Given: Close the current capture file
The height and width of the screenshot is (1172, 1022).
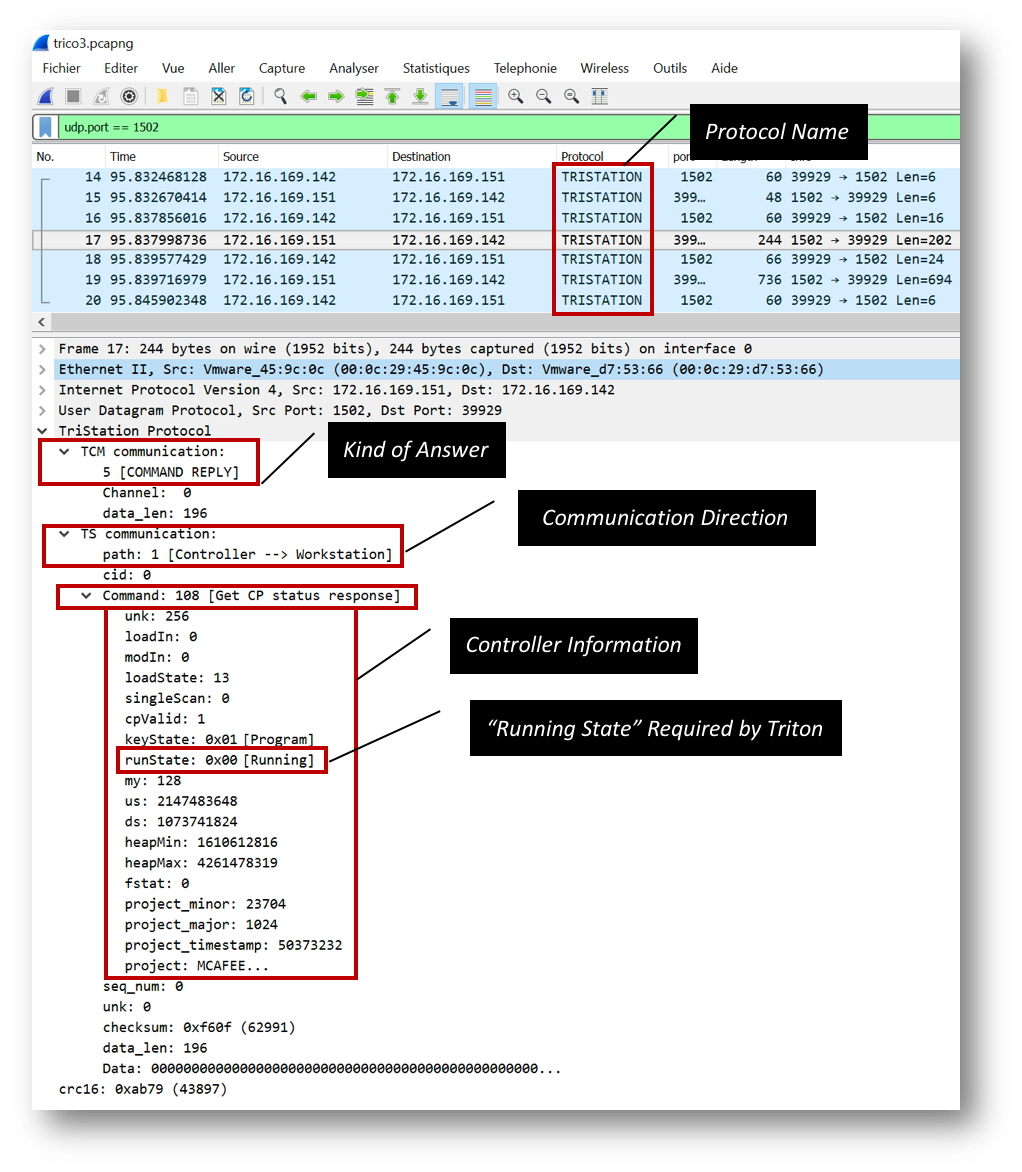Looking at the screenshot, I should point(217,96).
